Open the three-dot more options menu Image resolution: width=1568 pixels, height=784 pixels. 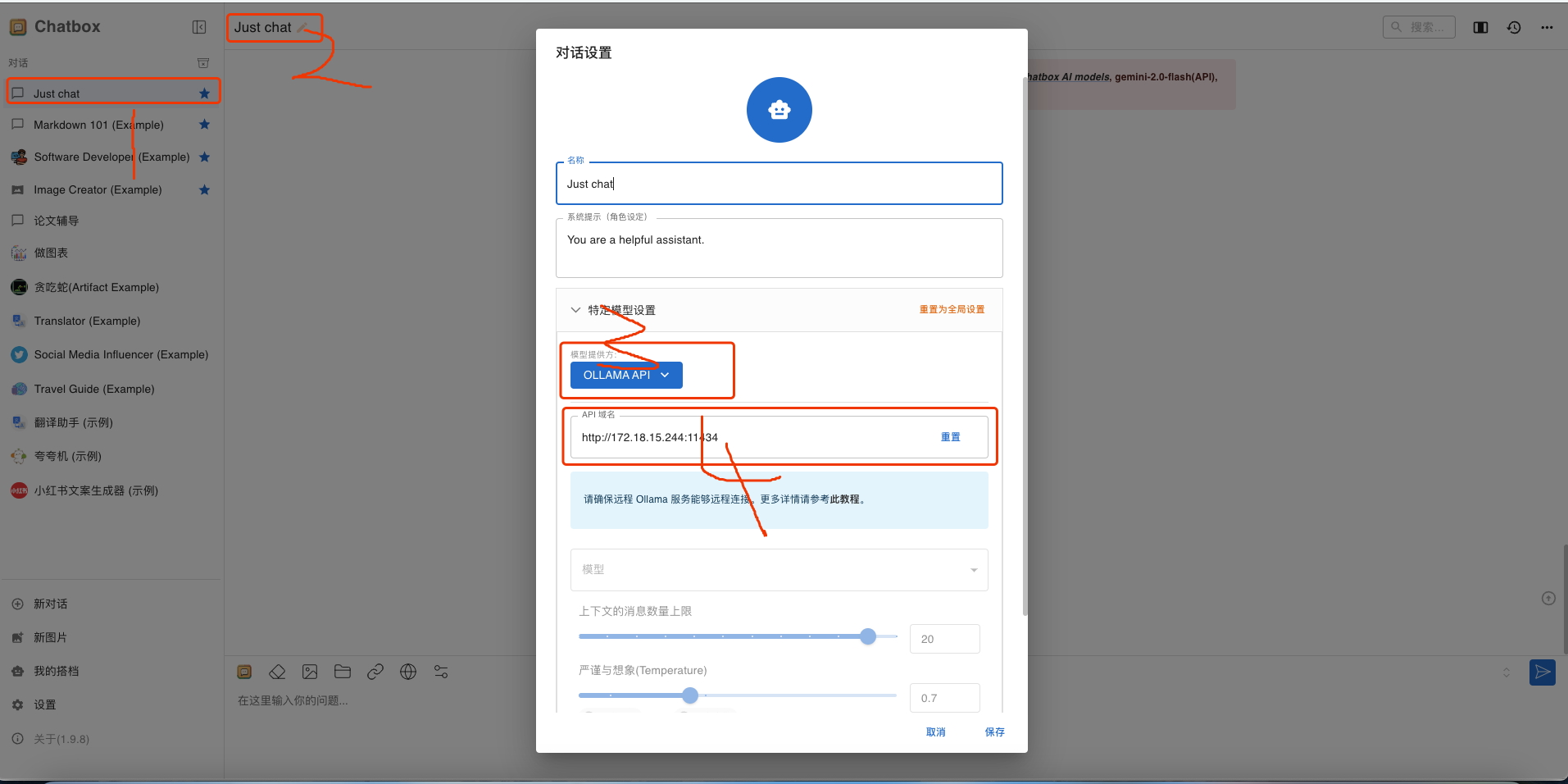[x=1547, y=27]
